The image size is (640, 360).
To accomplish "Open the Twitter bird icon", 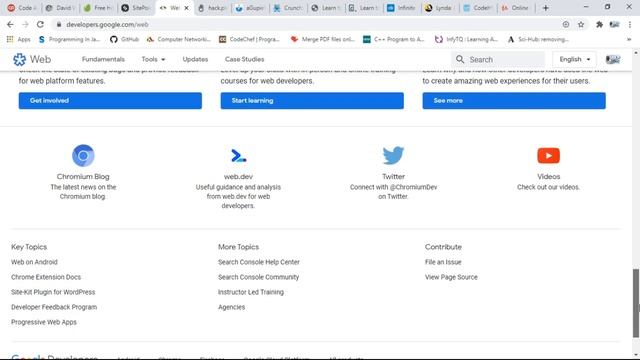I will point(393,156).
